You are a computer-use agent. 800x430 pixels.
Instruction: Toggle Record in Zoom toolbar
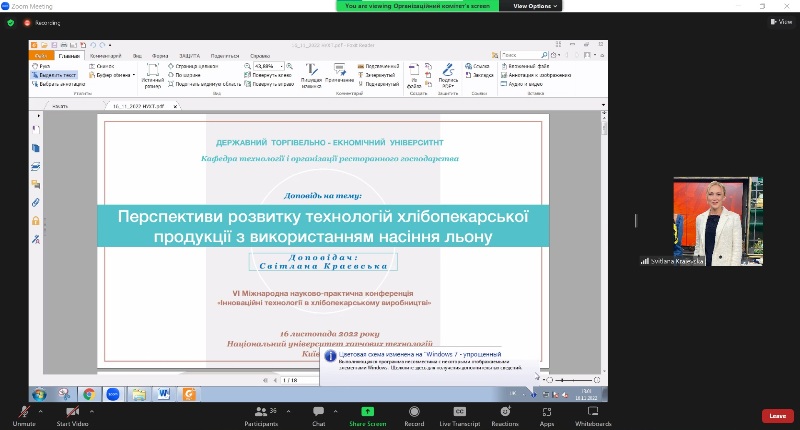coord(414,416)
